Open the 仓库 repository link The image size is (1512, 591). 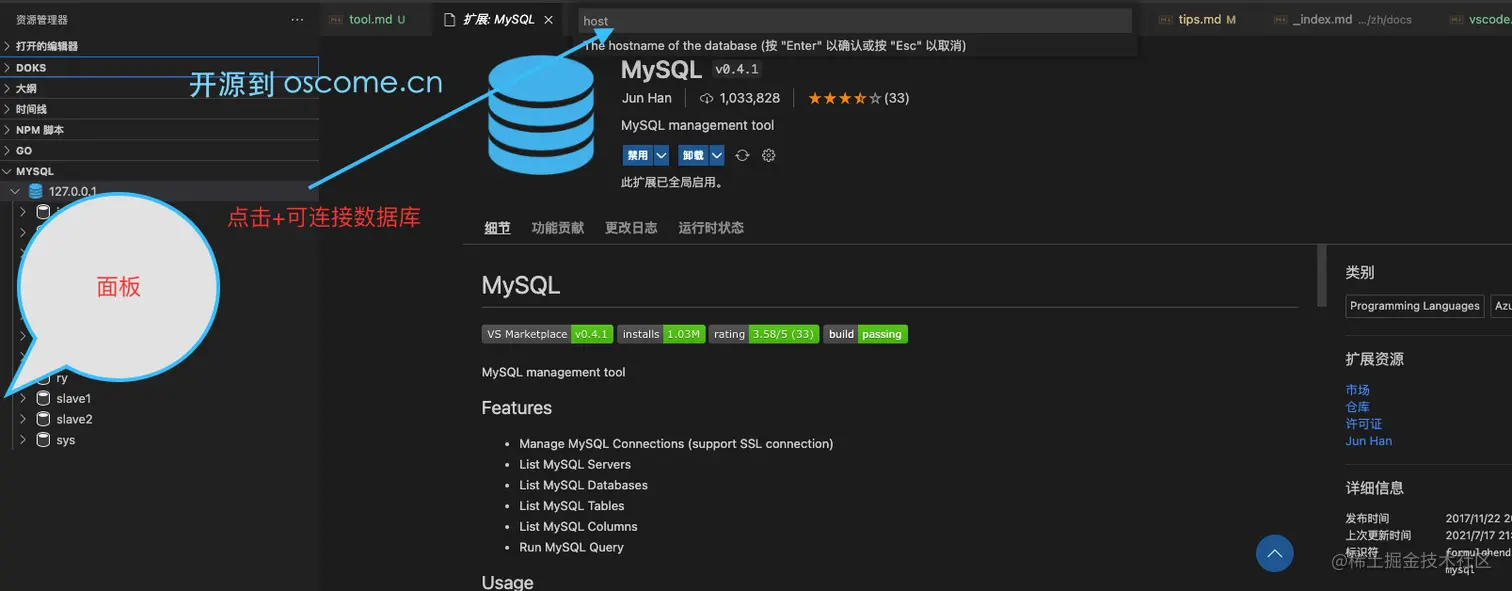coord(1357,407)
